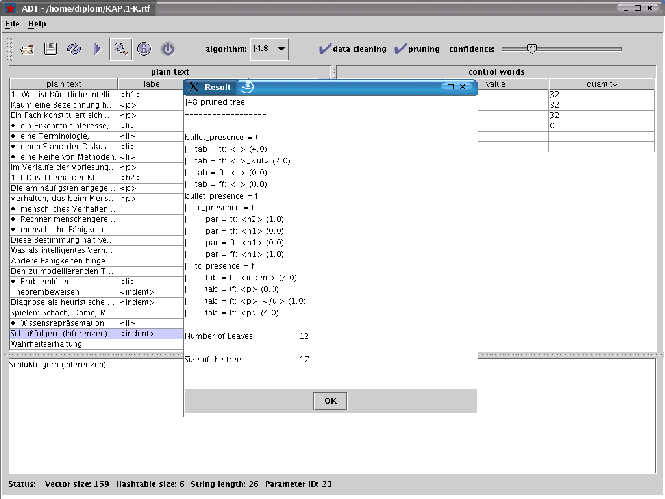This screenshot has height=499, width=665.
Task: Select row 'Was als intelligentes Verh..'
Action: point(97,250)
